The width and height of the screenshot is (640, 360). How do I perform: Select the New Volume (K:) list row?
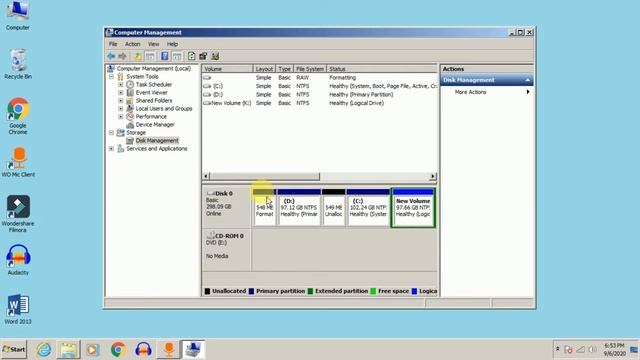pyautogui.click(x=320, y=103)
